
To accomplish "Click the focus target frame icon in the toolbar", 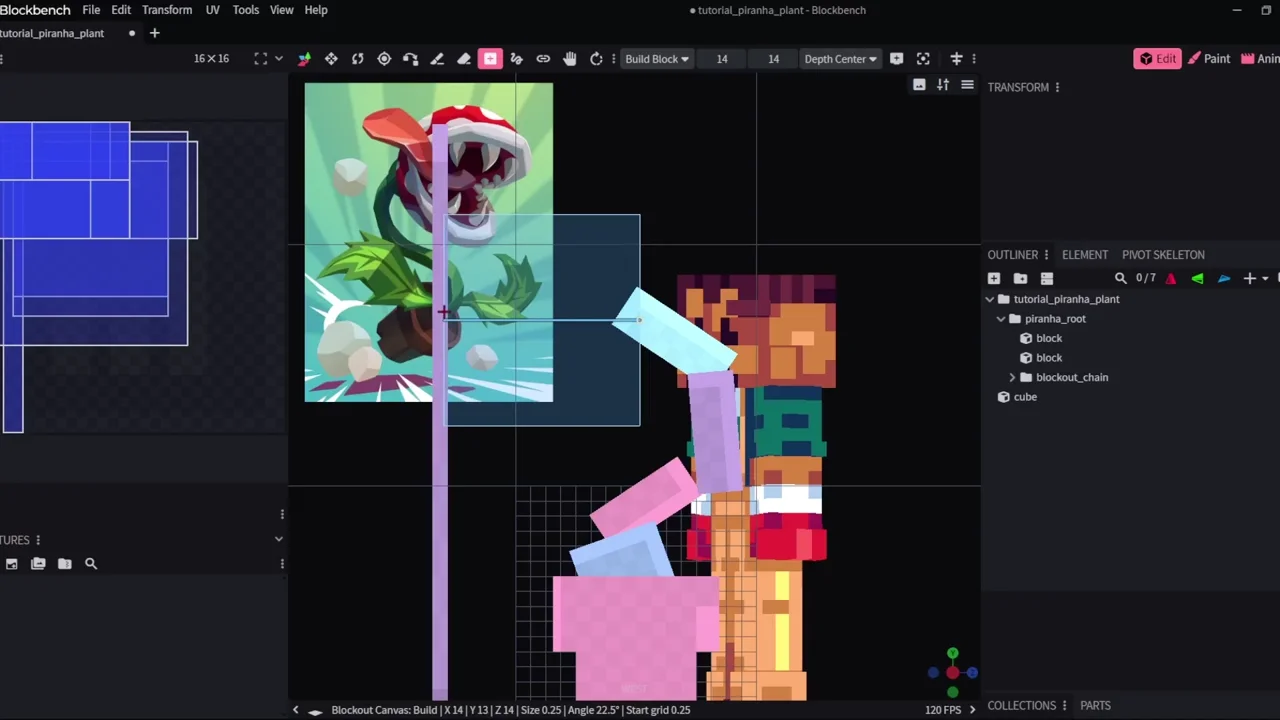I will click(923, 59).
